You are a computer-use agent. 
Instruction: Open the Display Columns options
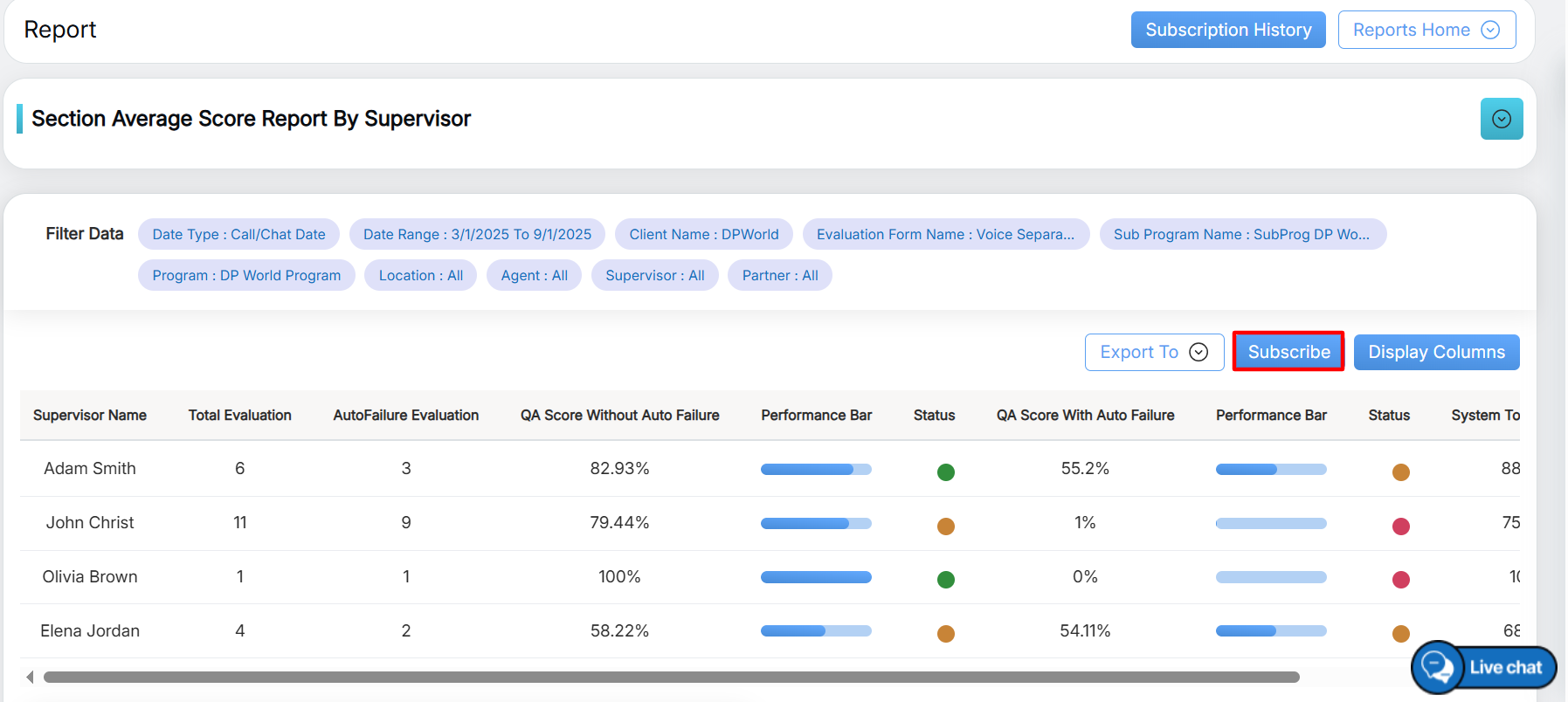(1435, 352)
